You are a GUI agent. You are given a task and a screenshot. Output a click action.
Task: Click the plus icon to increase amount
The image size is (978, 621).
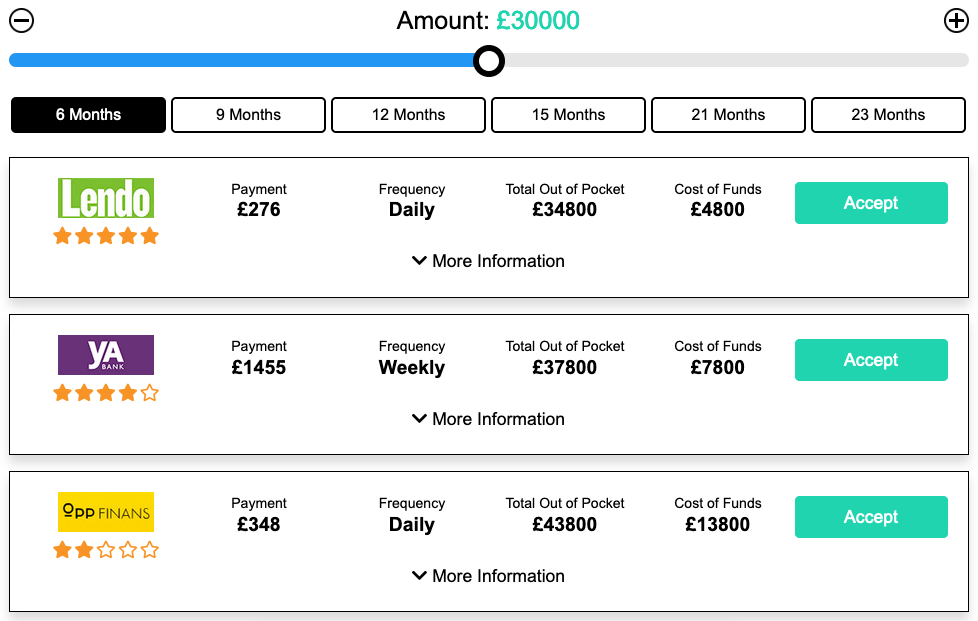pos(956,21)
